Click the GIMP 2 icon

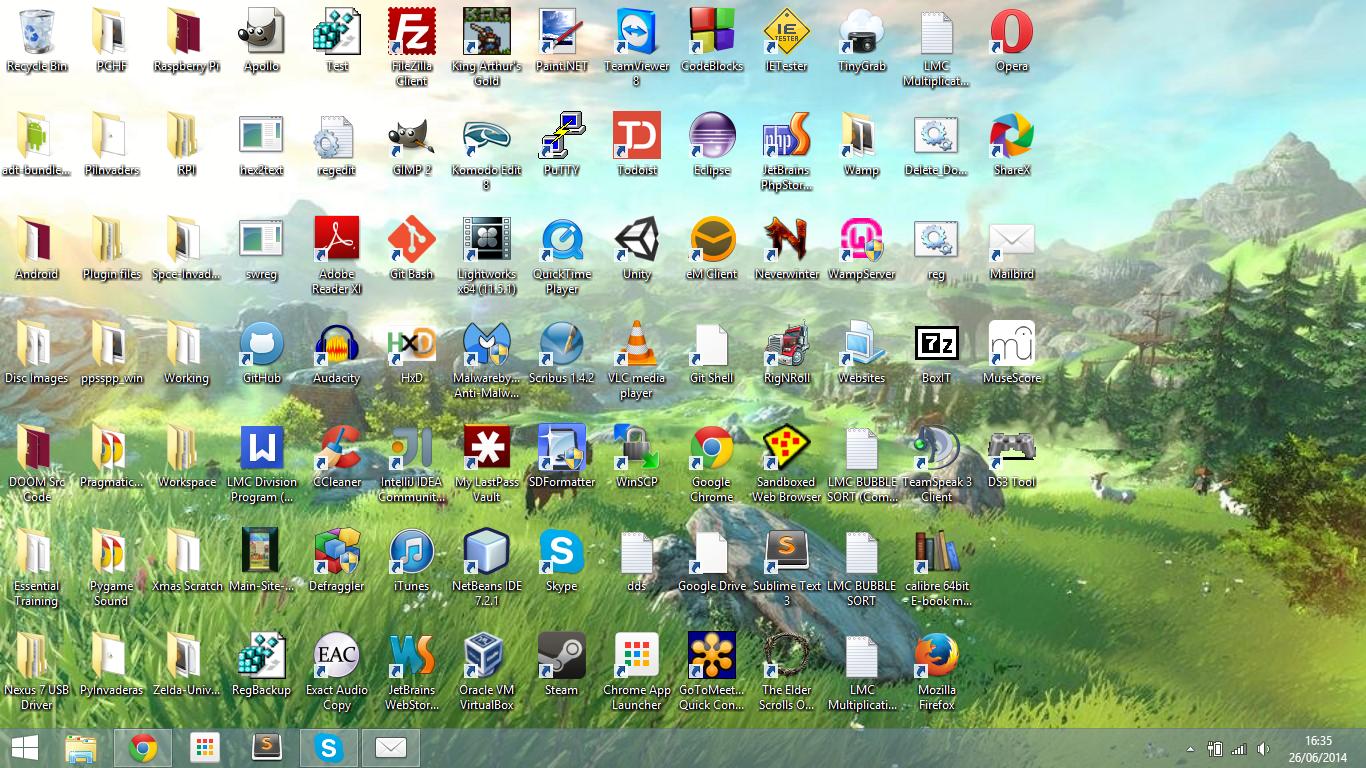pyautogui.click(x=411, y=144)
